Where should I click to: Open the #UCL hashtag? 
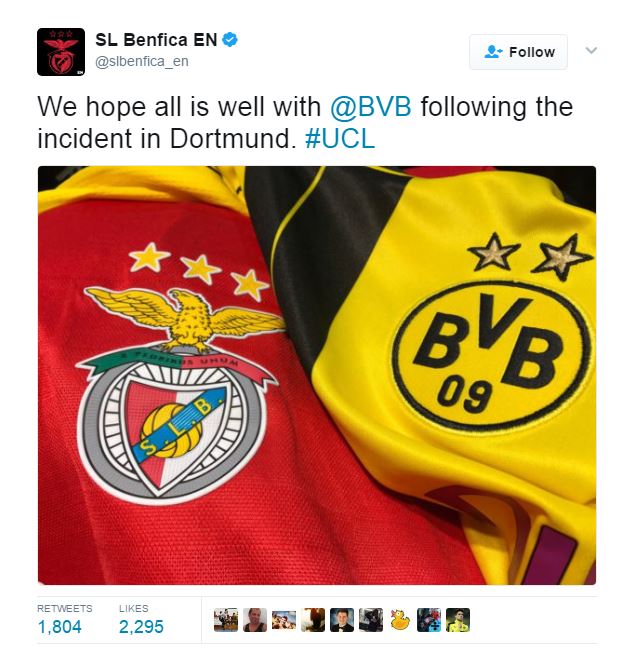[340, 138]
